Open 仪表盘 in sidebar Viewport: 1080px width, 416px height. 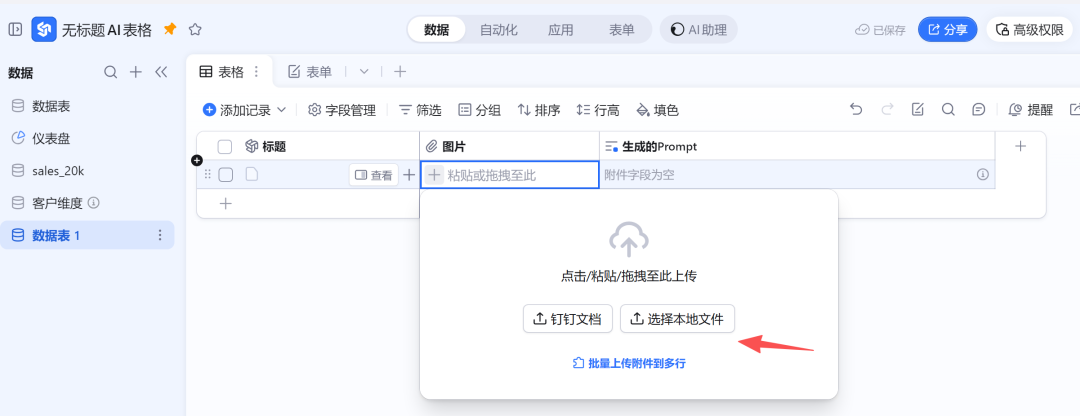(87, 138)
